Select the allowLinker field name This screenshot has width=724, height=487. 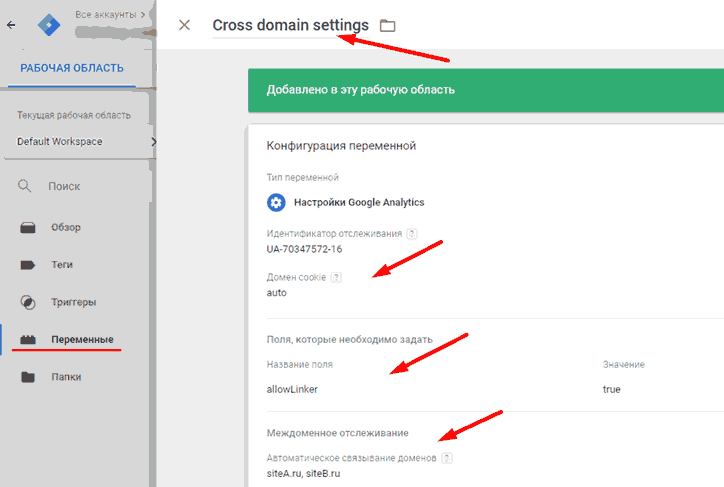[x=292, y=389]
